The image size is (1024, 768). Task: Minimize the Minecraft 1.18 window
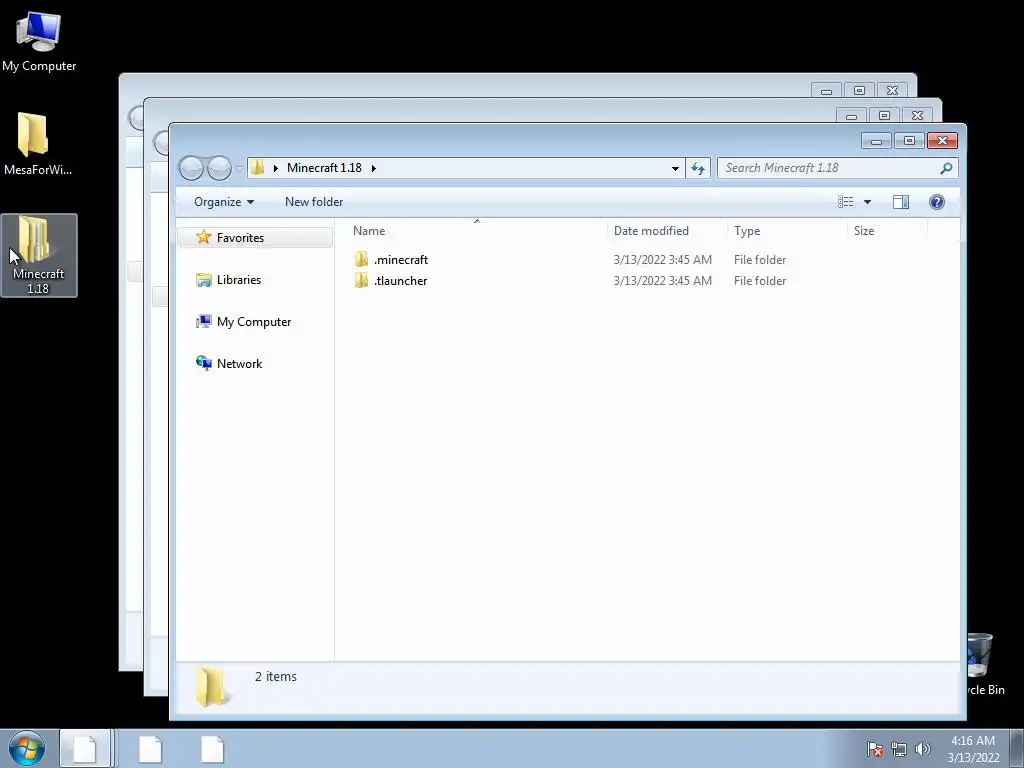pyautogui.click(x=876, y=140)
